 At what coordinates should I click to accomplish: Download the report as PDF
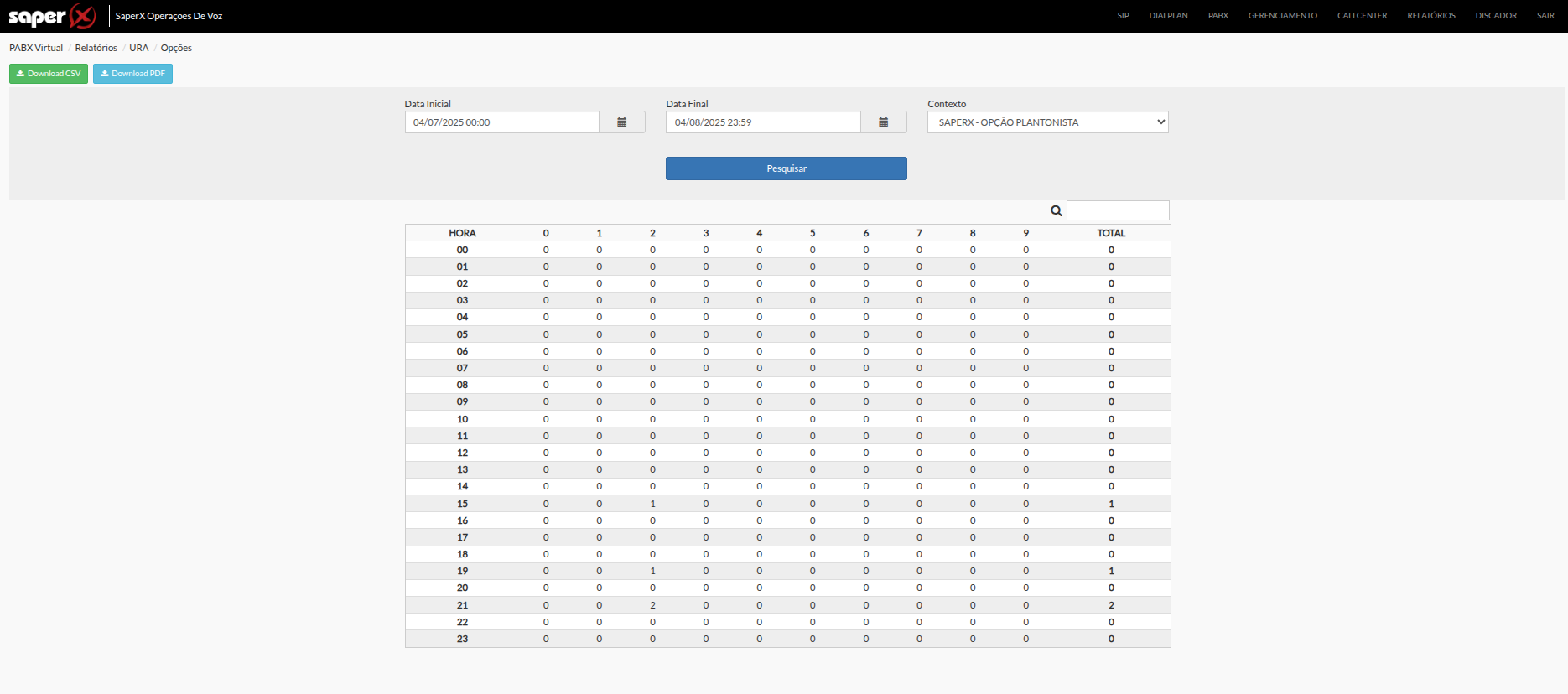tap(132, 74)
